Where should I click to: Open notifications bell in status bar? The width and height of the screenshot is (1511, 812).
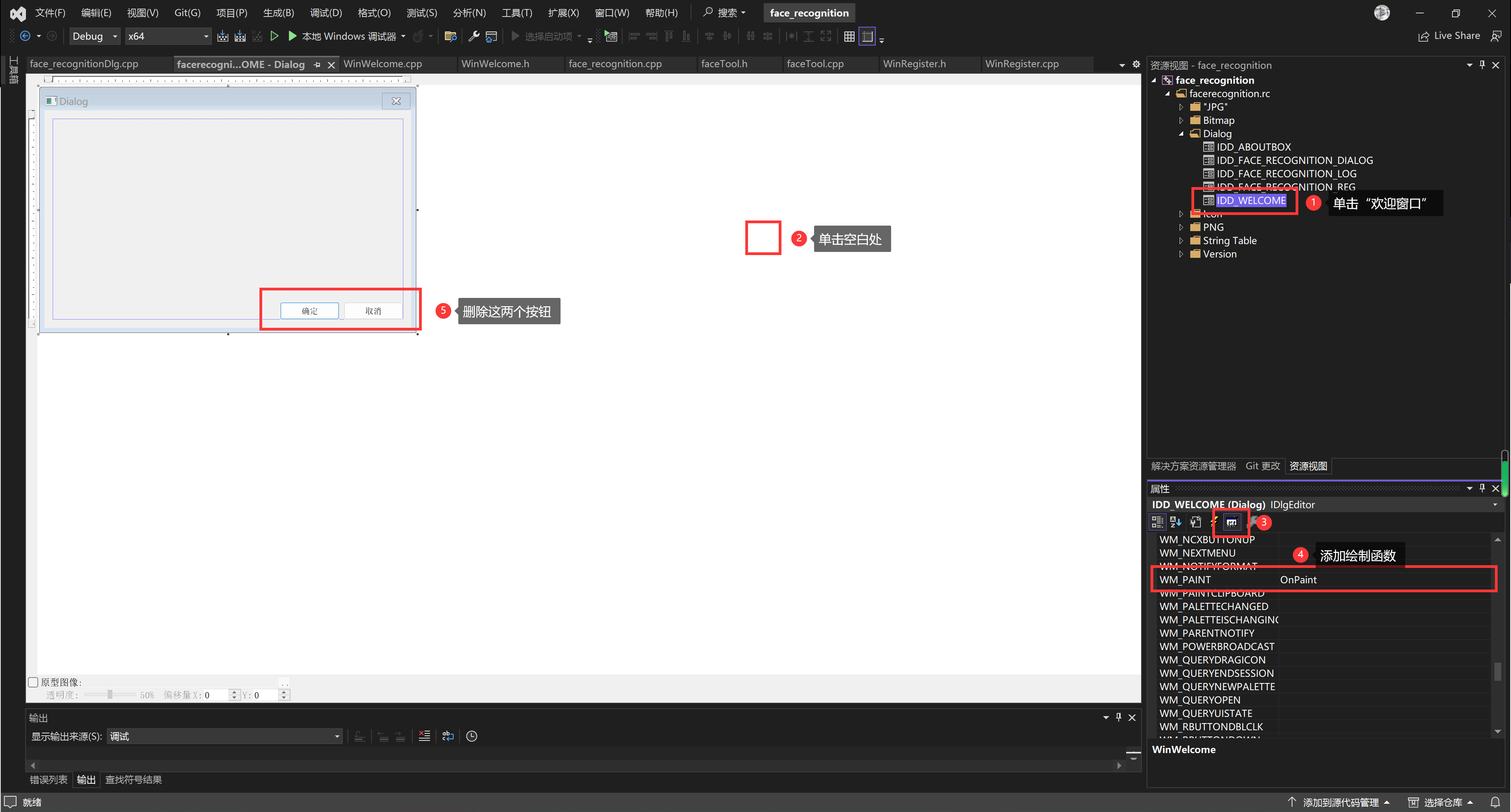(1495, 802)
